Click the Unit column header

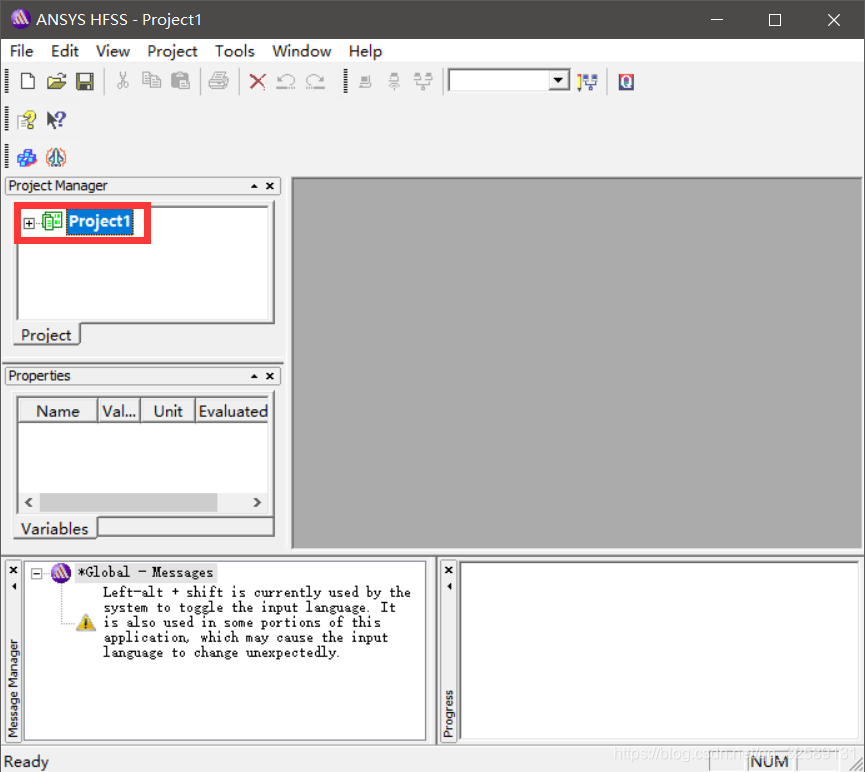(168, 411)
